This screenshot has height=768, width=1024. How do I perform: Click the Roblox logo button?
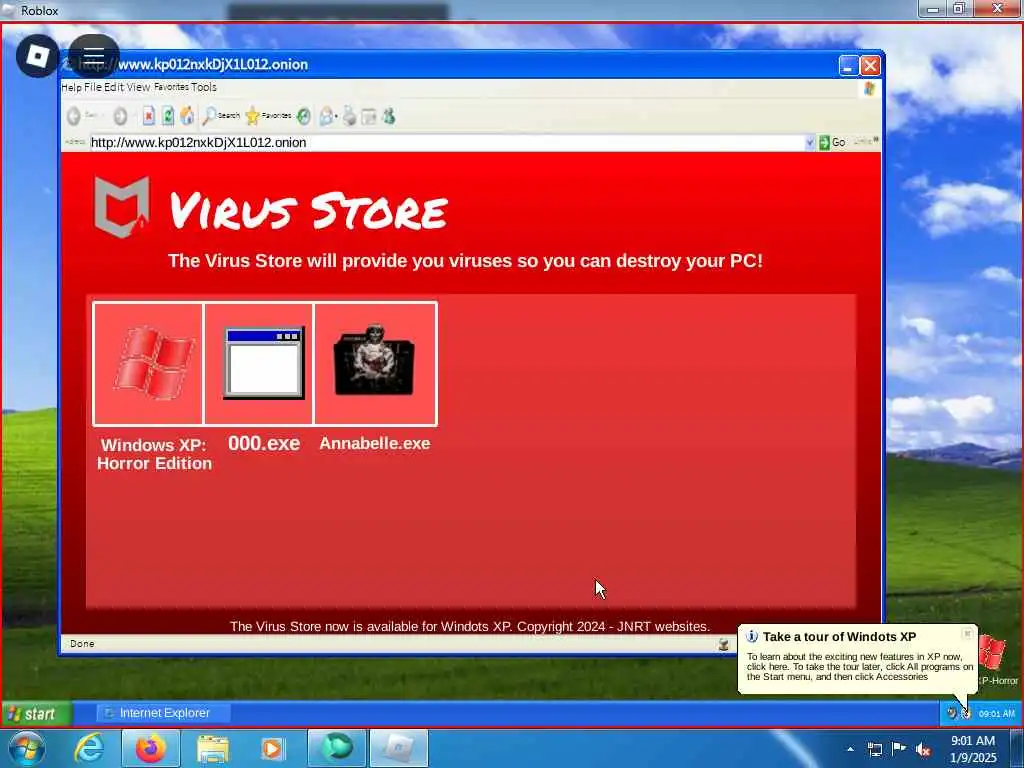(38, 56)
